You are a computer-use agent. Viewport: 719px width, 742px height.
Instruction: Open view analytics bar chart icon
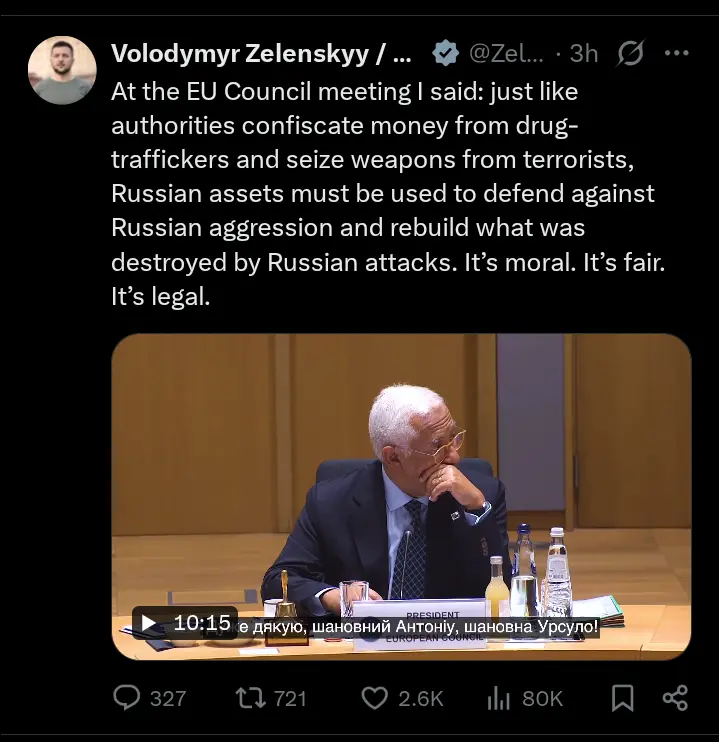click(498, 697)
